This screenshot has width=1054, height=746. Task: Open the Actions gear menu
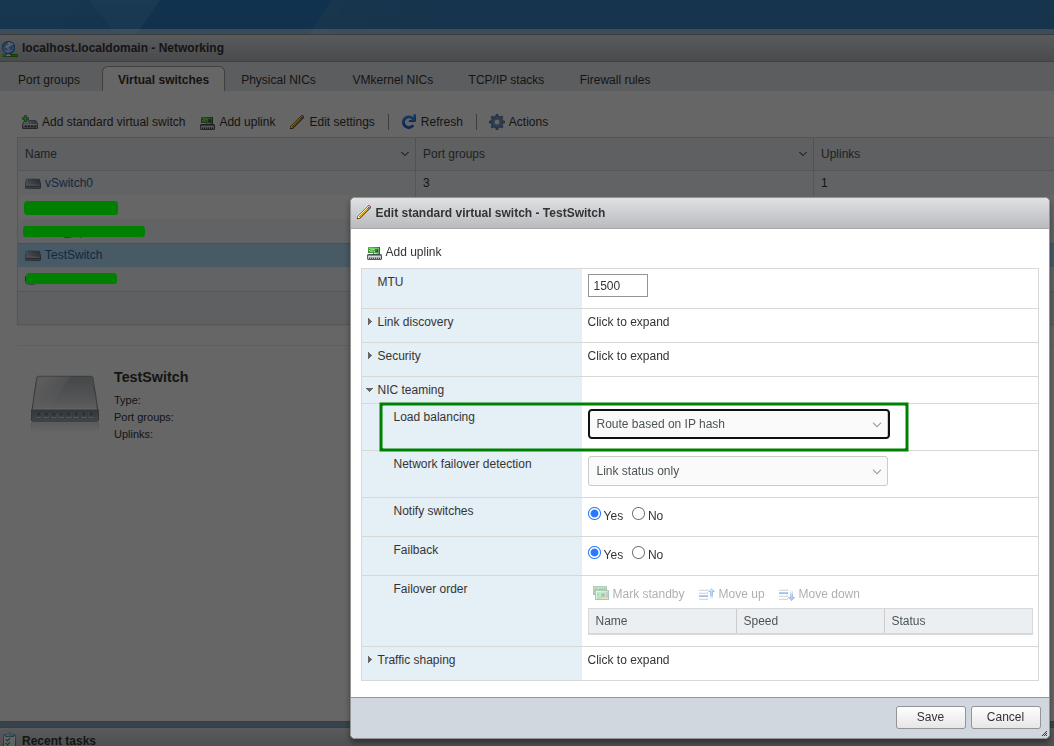coord(497,122)
